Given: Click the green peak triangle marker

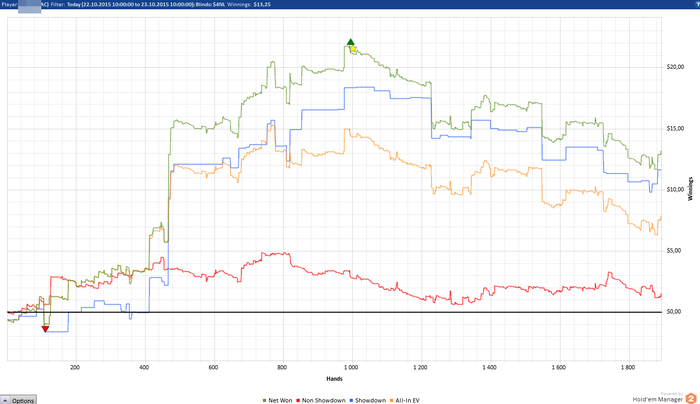Looking at the screenshot, I should 350,42.
